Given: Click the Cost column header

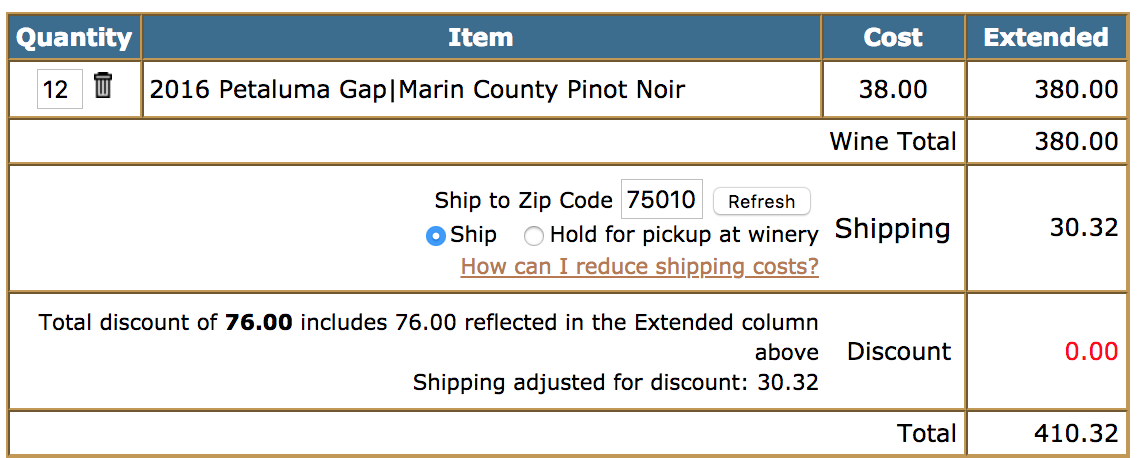Looking at the screenshot, I should pos(893,37).
